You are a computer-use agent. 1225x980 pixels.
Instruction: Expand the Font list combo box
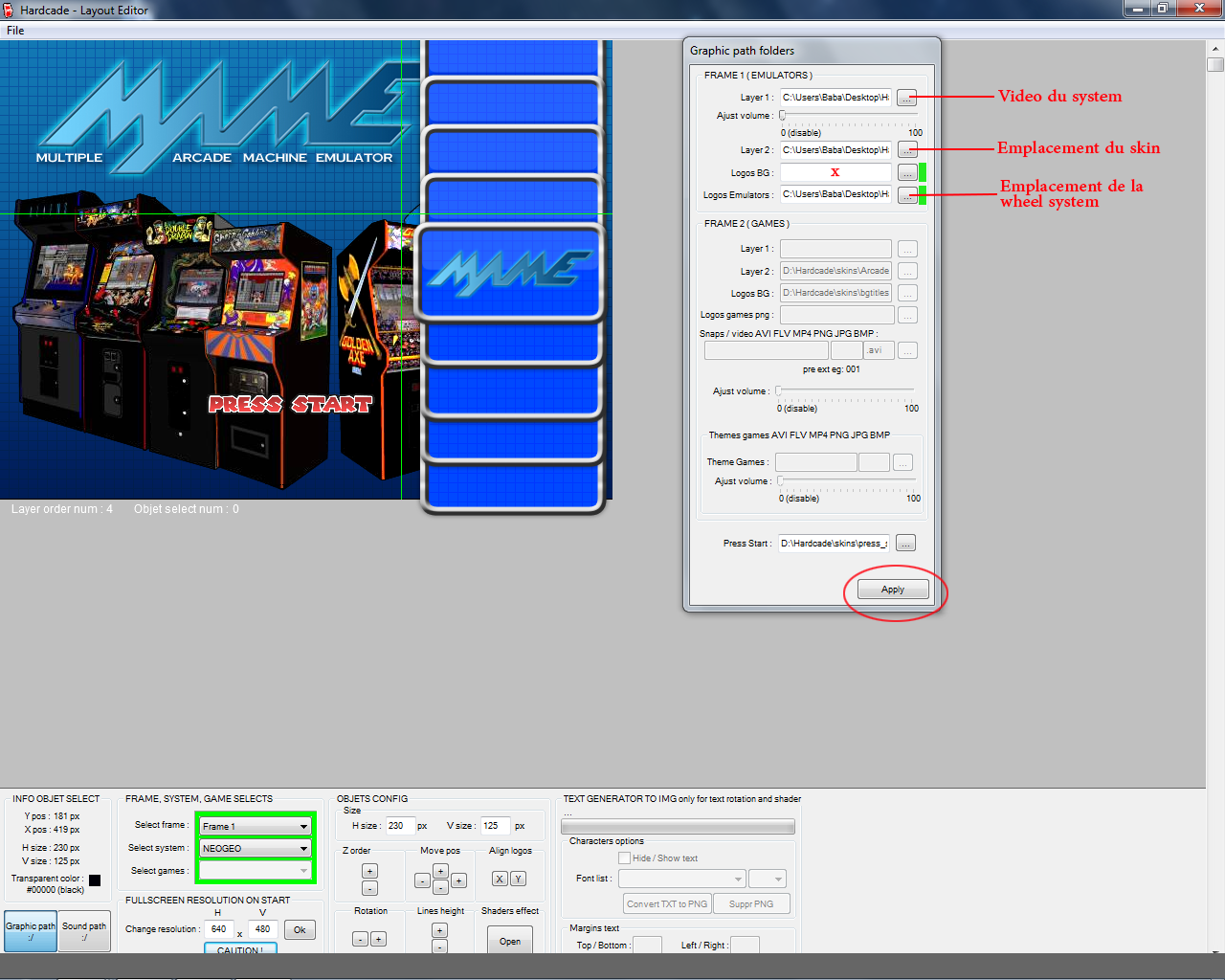681,879
